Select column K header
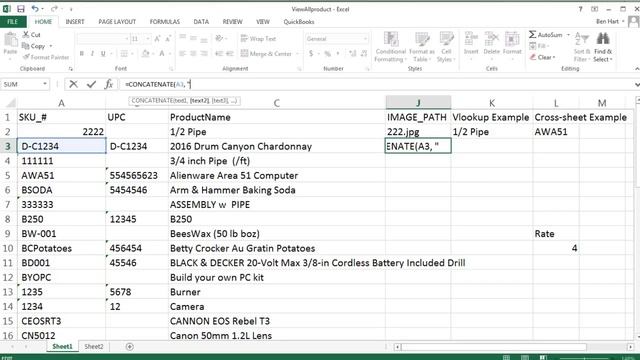The width and height of the screenshot is (640, 360). click(x=492, y=103)
